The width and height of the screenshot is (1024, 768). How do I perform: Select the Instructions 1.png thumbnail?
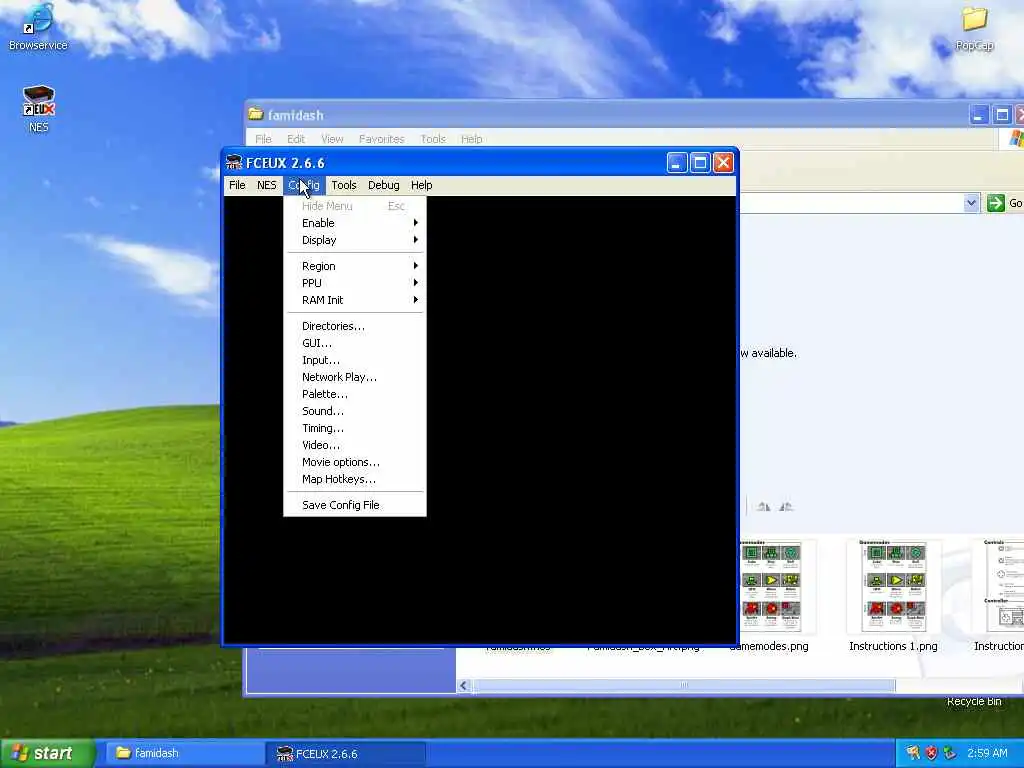[x=893, y=587]
